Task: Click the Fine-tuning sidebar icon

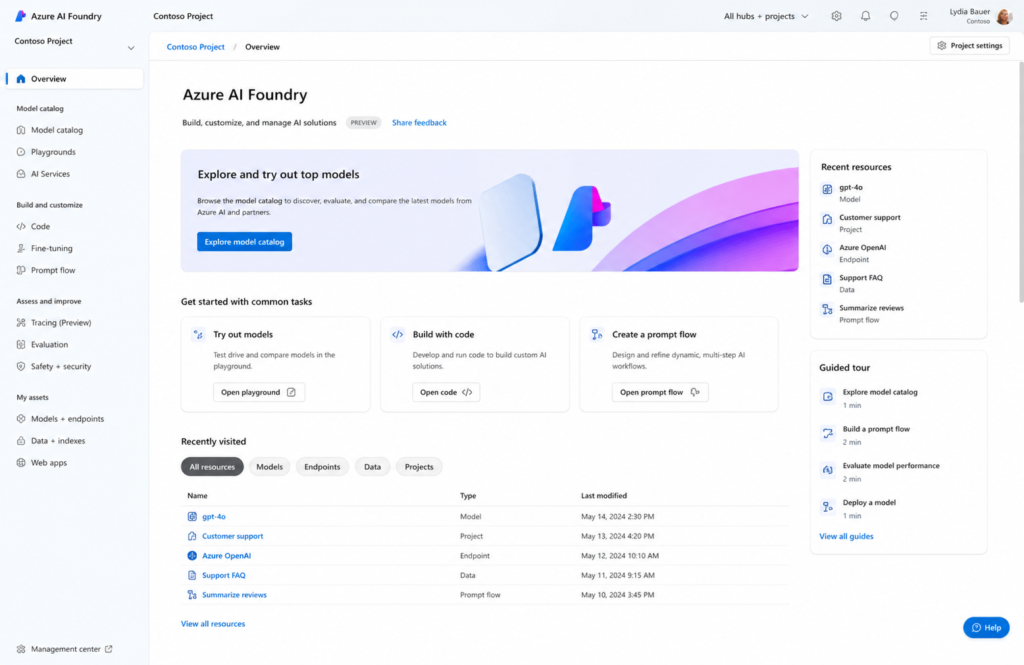Action: [x=21, y=248]
